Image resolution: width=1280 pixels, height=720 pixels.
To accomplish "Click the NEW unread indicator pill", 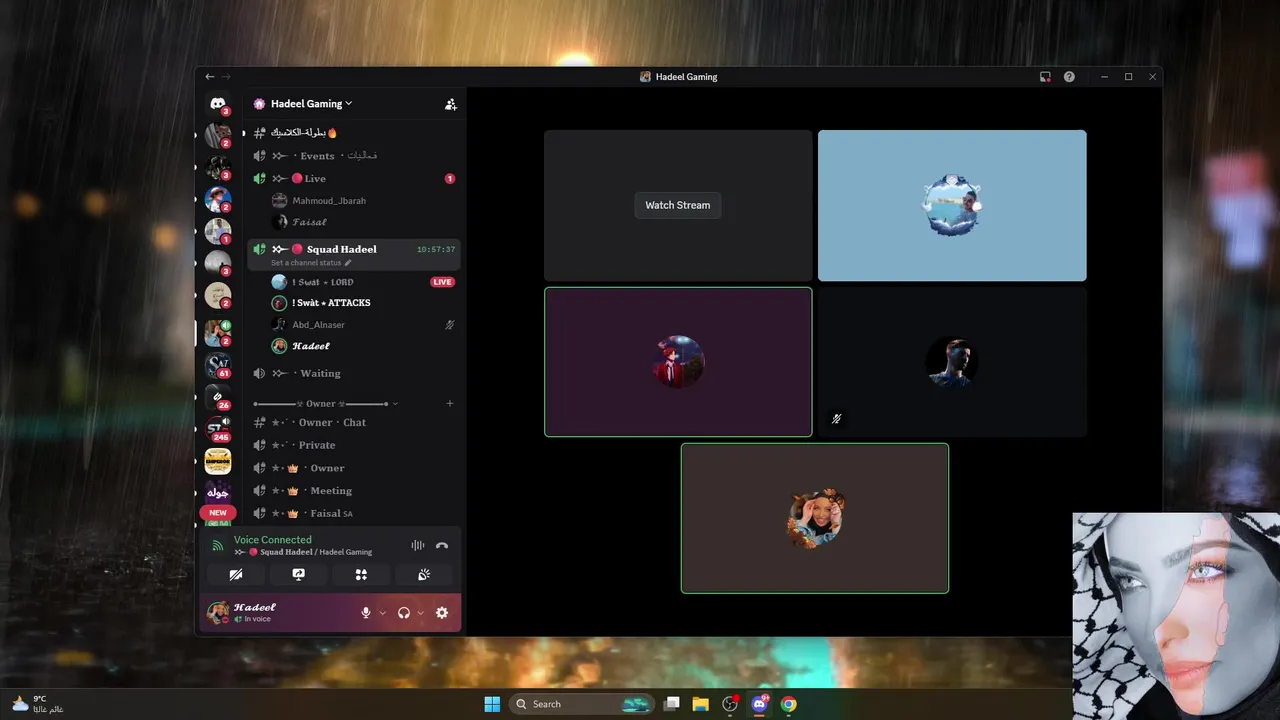I will tap(218, 512).
